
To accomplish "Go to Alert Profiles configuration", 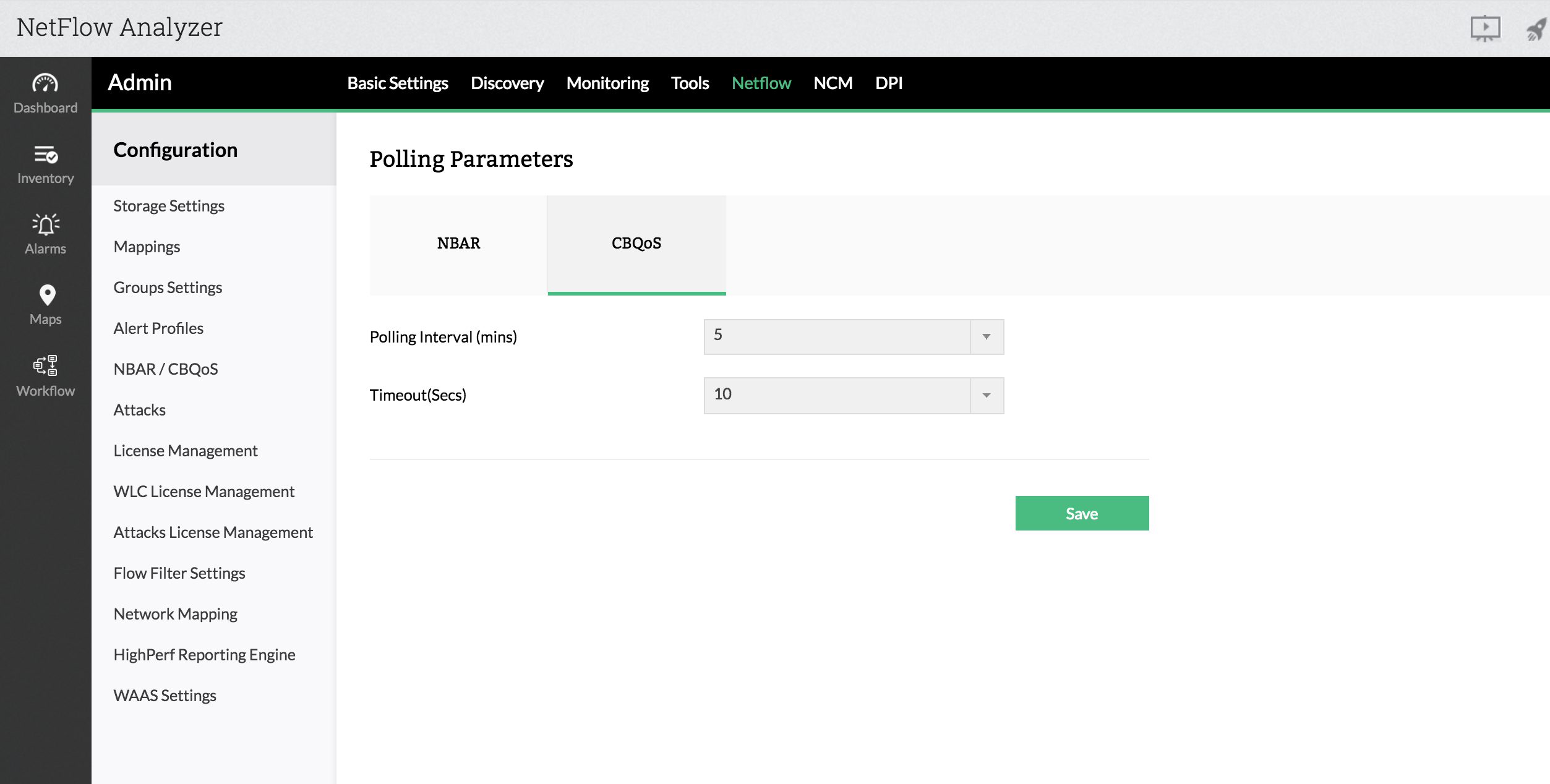I will (x=158, y=328).
